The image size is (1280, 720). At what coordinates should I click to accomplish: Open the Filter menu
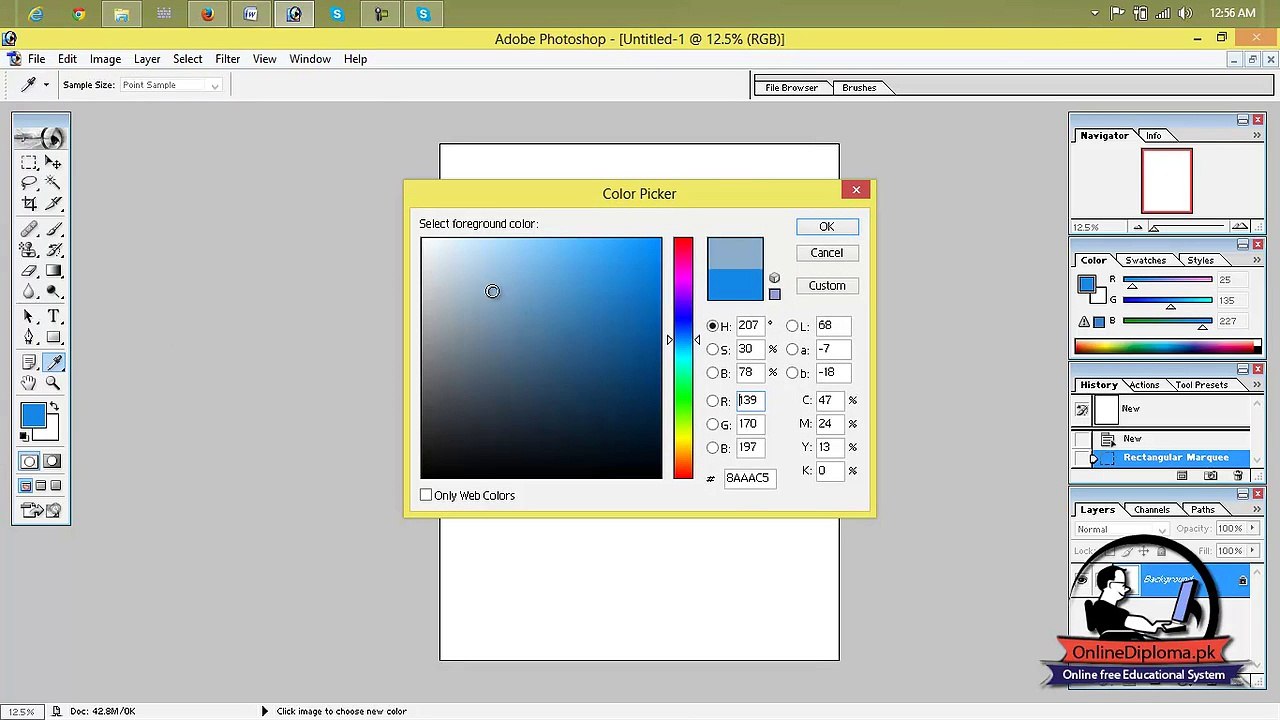pyautogui.click(x=227, y=59)
